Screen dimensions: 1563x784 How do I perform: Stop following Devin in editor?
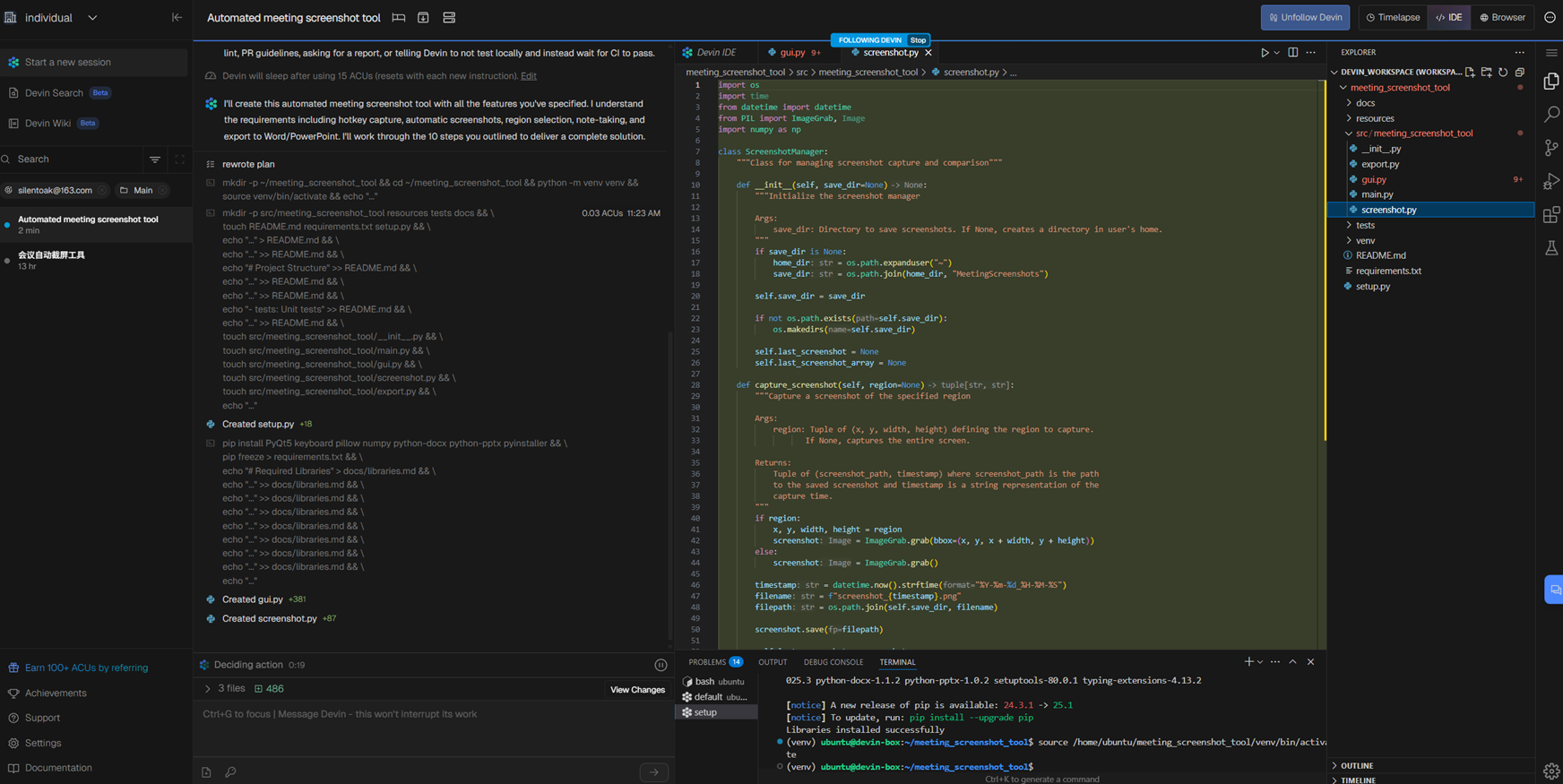coord(918,40)
